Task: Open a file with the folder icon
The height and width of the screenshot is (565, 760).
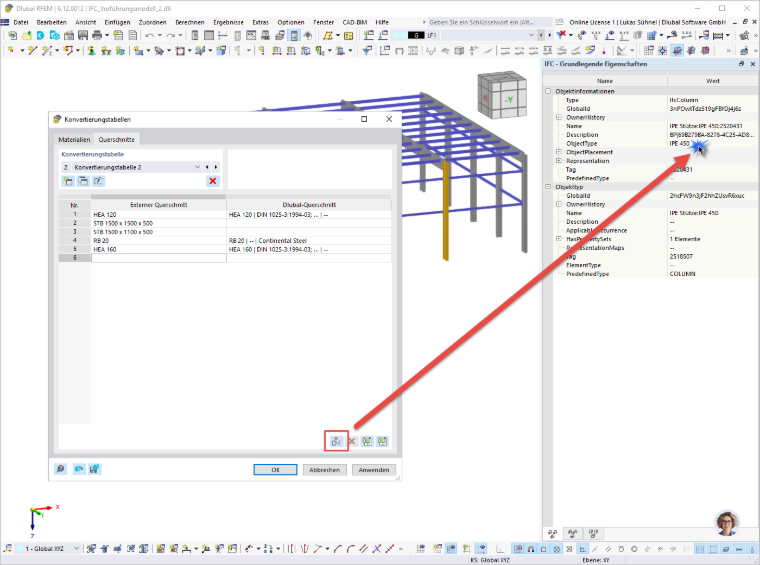Action: coord(27,35)
